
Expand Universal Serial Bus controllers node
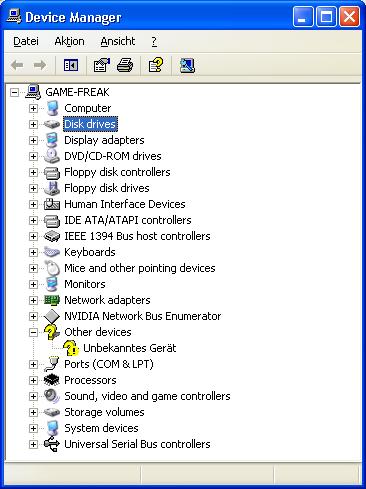click(33, 444)
